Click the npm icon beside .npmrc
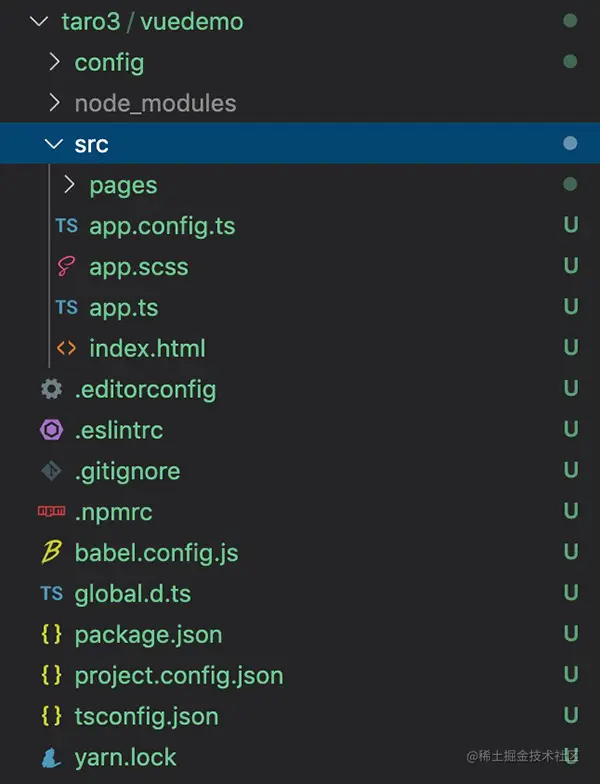The width and height of the screenshot is (600, 784). [51, 512]
